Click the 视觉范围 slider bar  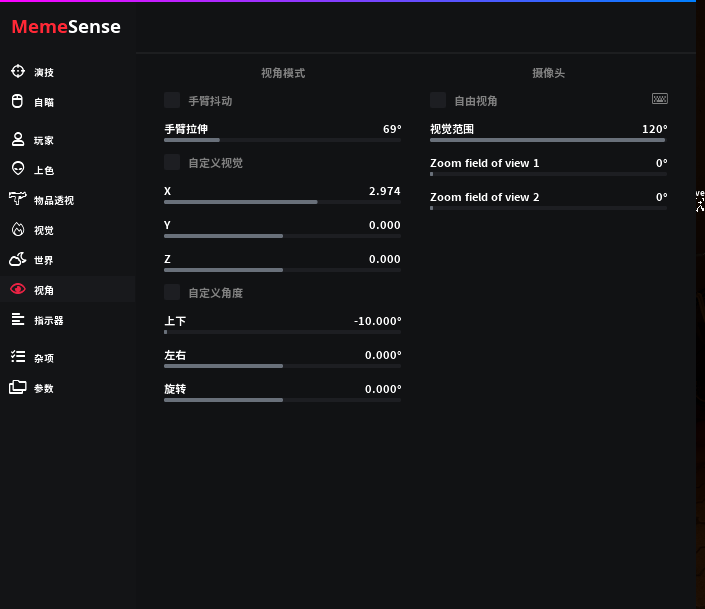(x=548, y=140)
